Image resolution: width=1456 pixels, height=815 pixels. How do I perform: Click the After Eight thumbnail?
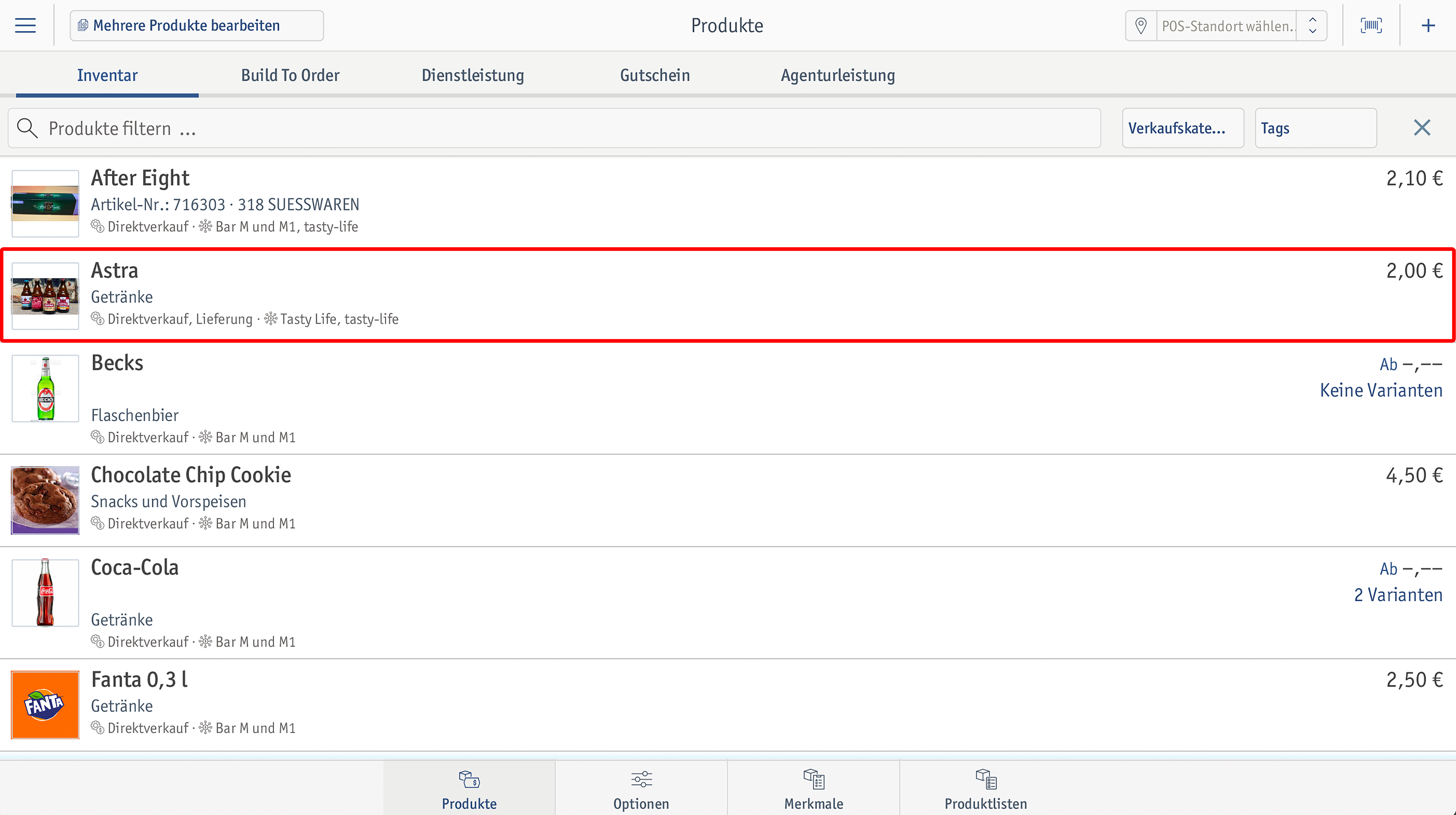coord(45,203)
